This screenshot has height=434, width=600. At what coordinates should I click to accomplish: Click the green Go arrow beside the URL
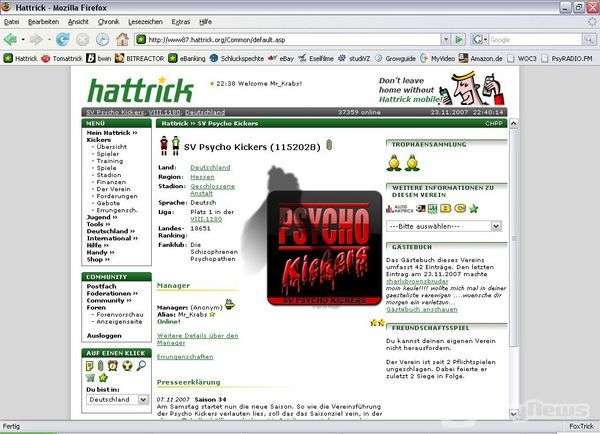(x=458, y=39)
